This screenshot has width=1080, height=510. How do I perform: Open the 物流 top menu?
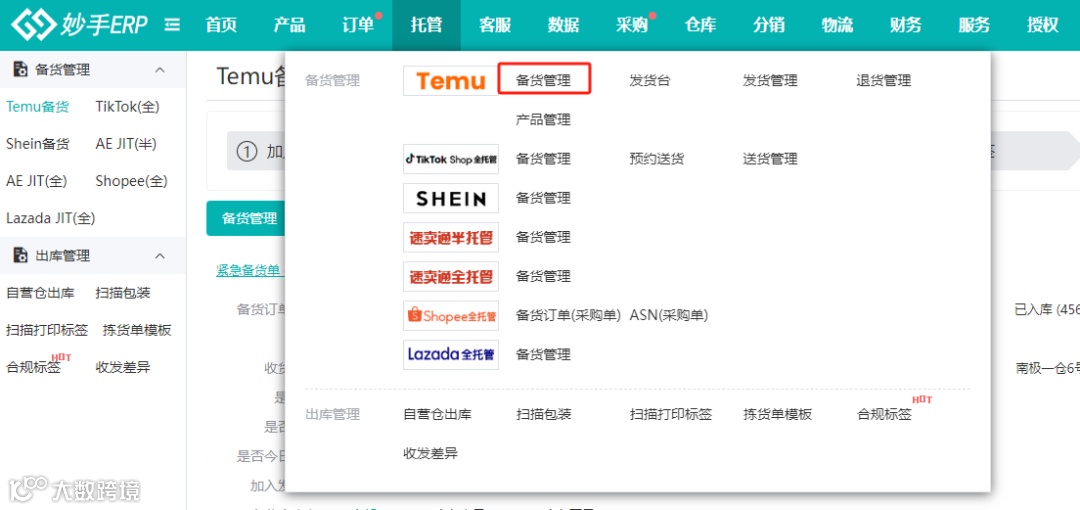point(837,26)
